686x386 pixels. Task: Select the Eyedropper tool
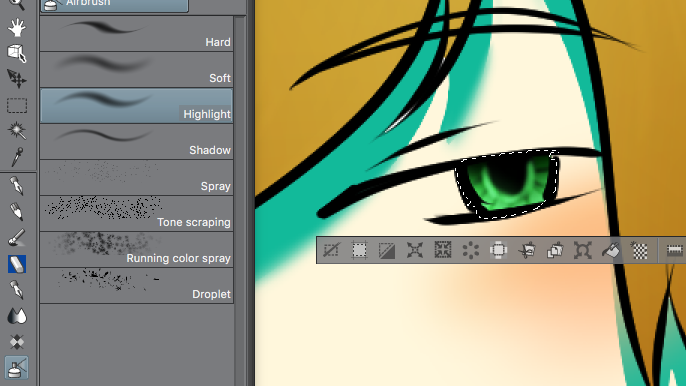(17, 157)
